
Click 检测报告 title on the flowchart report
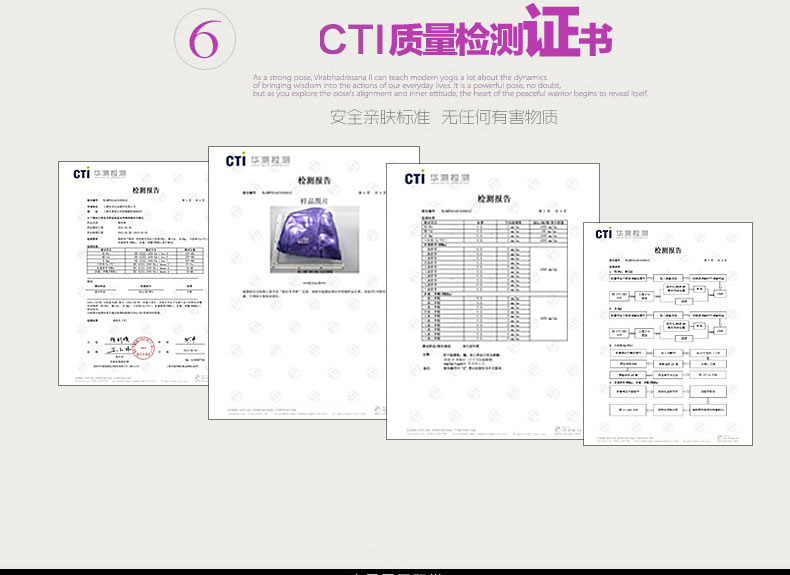click(x=668, y=250)
